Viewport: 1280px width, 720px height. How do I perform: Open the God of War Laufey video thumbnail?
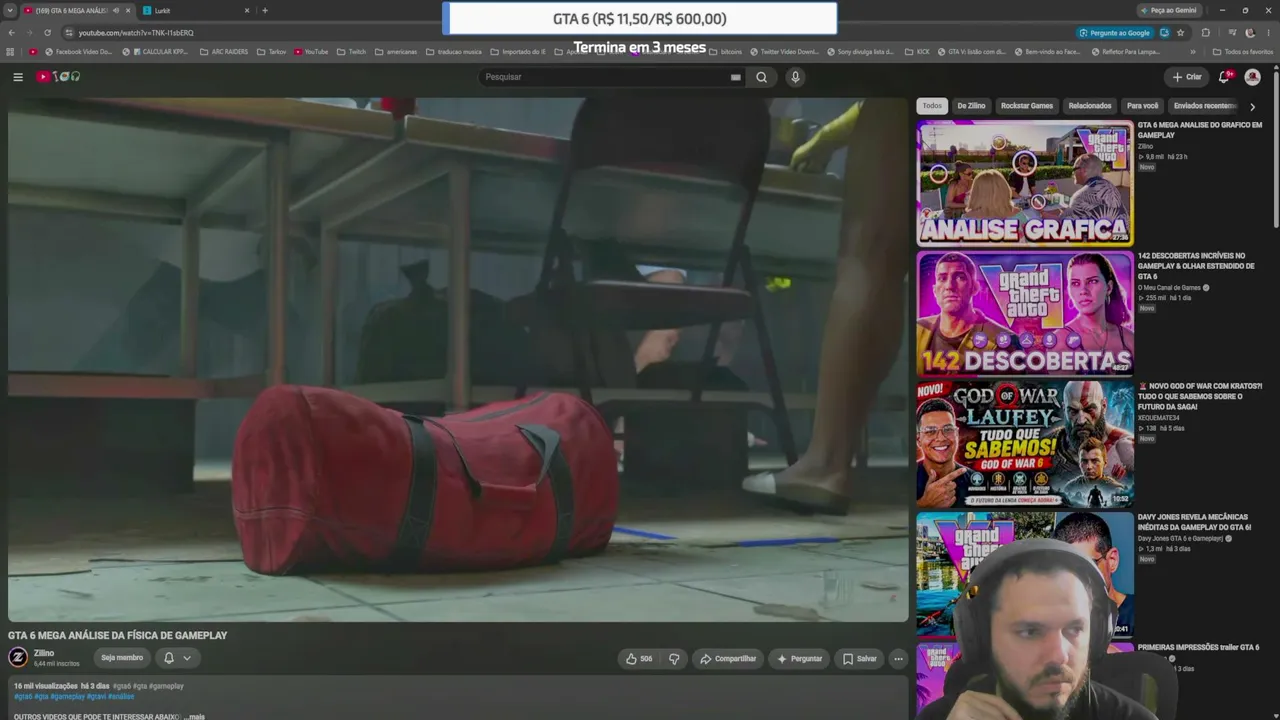[x=1025, y=444]
